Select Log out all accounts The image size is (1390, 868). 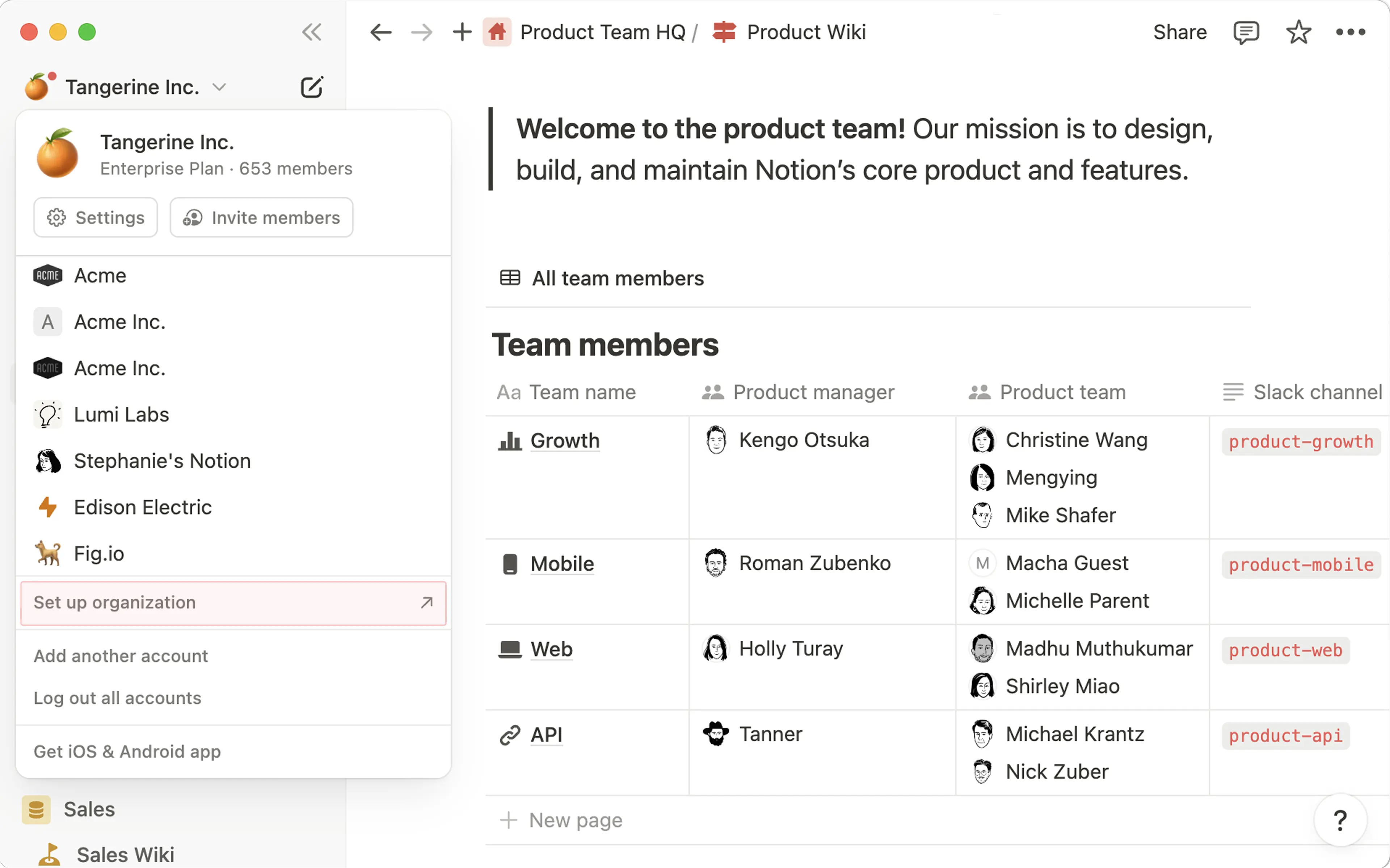tap(117, 698)
